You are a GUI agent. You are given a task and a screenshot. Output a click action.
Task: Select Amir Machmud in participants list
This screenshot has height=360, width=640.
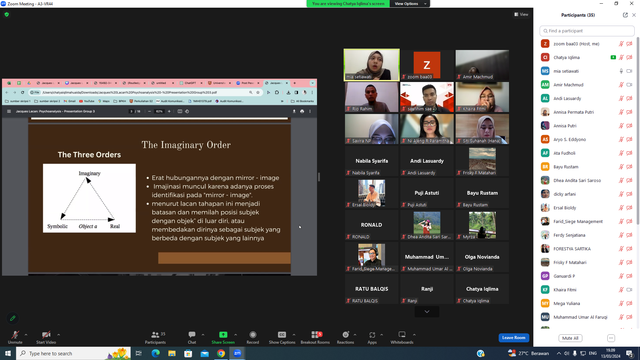coord(587,85)
